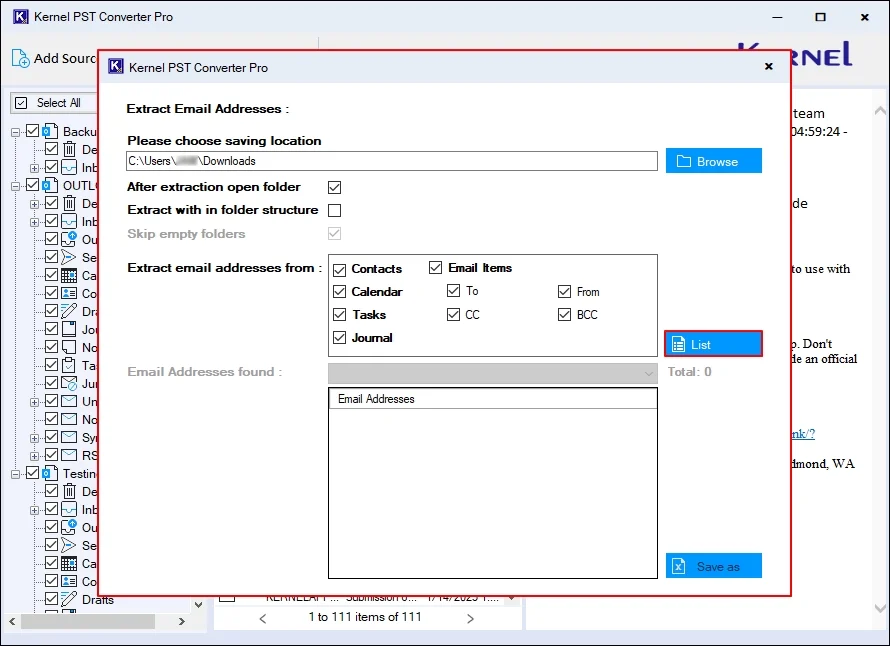Click the Add Source icon

(21, 58)
